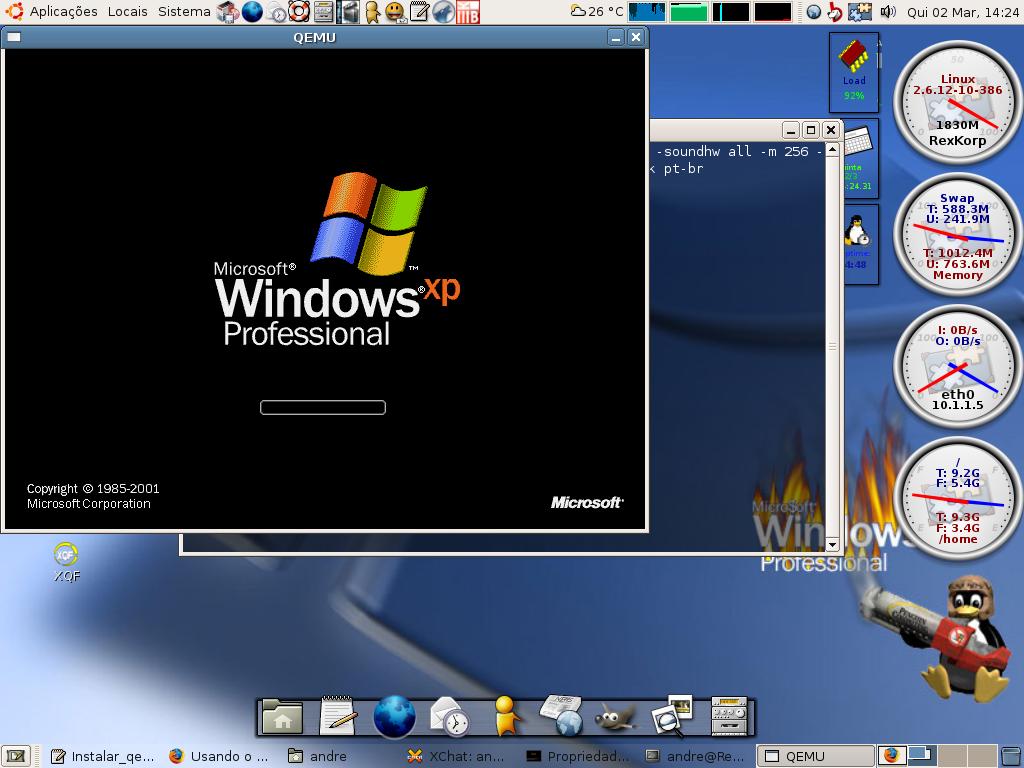
Task: Click the Linux kernel RexKorp gauge
Action: [x=957, y=103]
